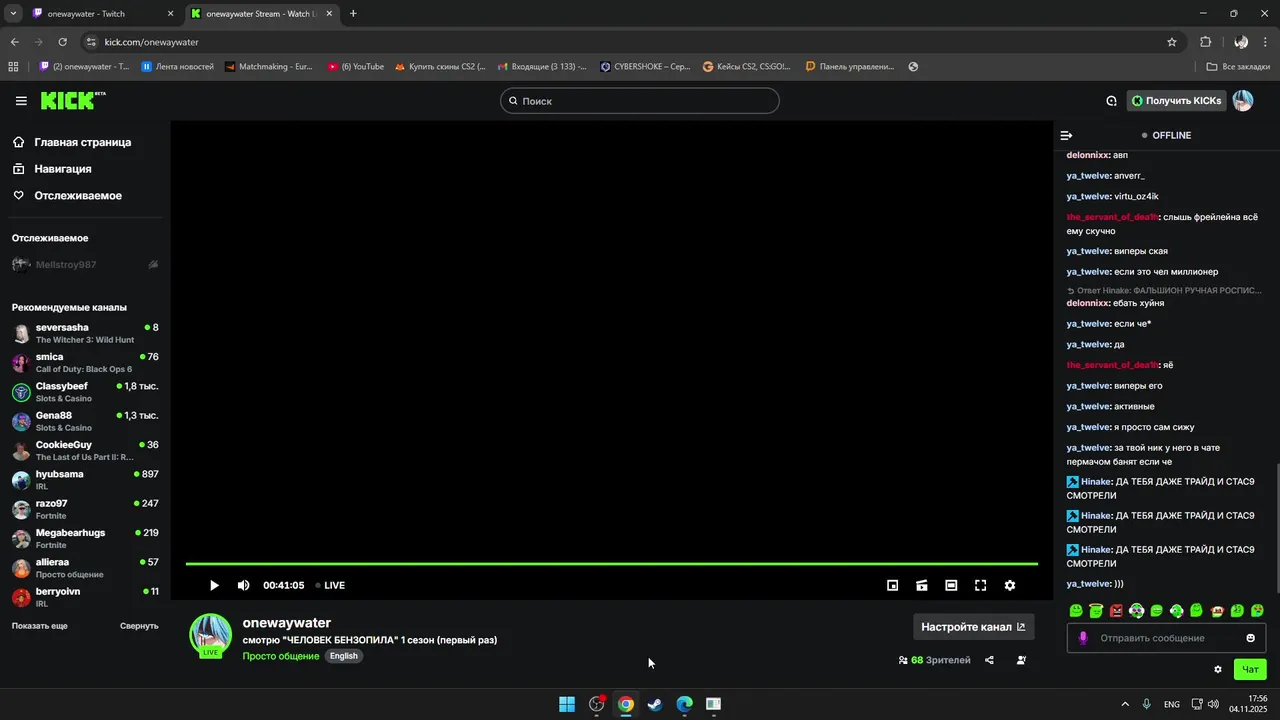The image size is (1280, 720).
Task: Open a new browser tab
Action: (x=353, y=14)
